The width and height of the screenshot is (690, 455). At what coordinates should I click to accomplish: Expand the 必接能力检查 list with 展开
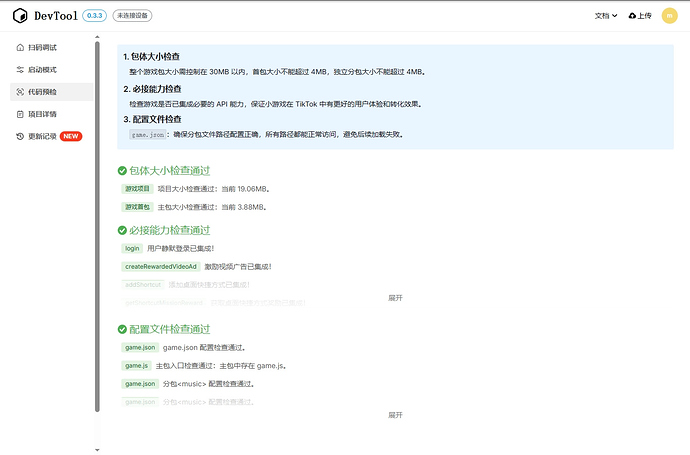(x=395, y=298)
